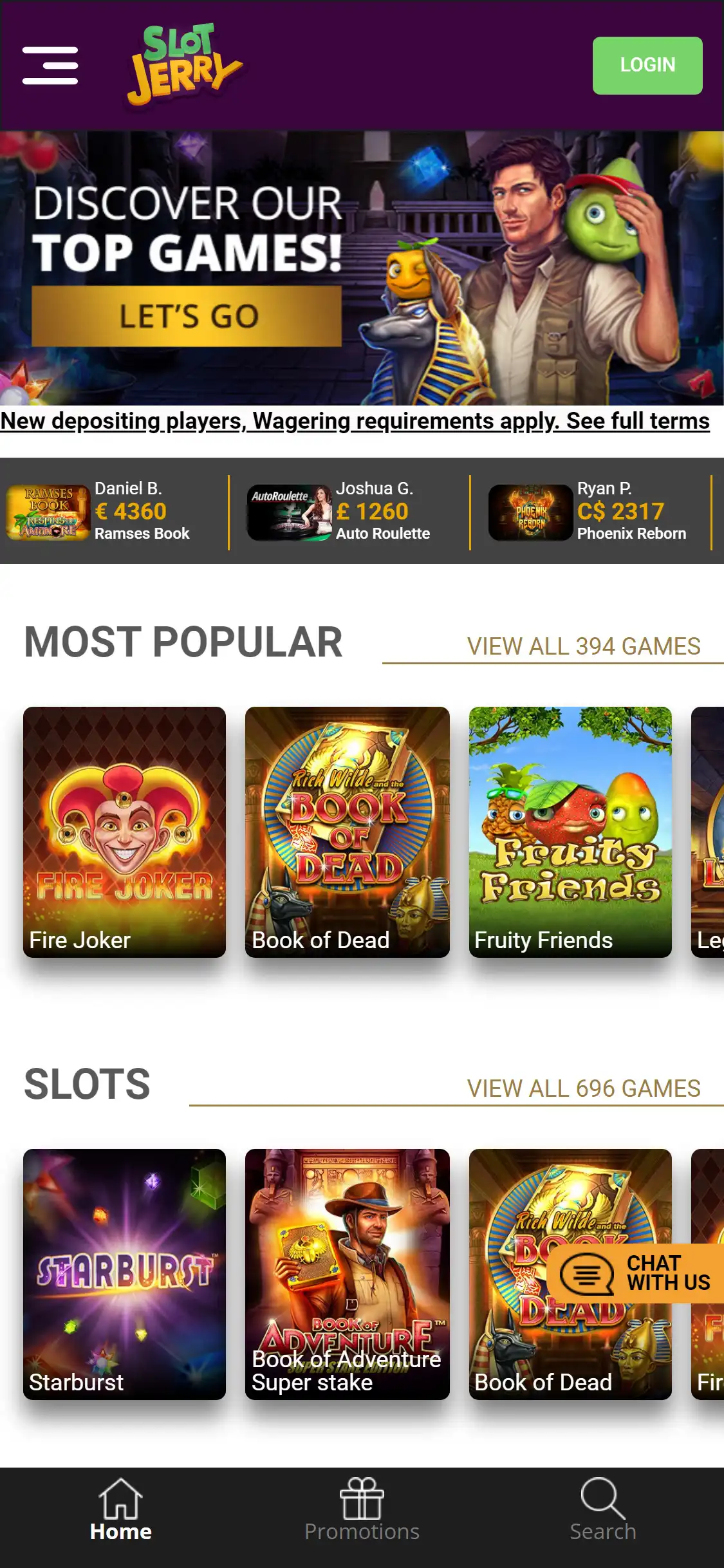View all 394 most popular games

pos(584,646)
